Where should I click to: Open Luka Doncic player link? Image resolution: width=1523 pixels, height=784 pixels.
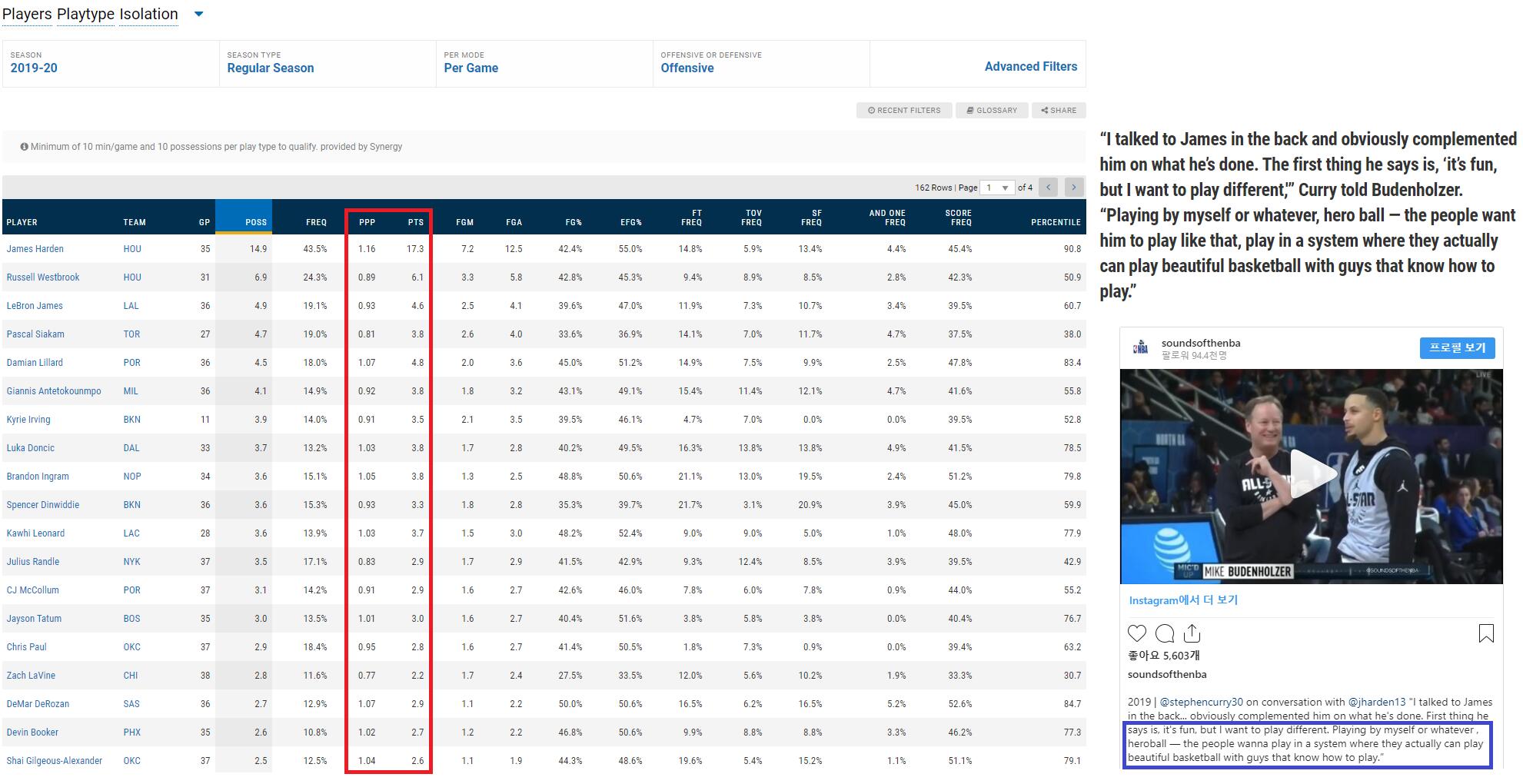[31, 448]
